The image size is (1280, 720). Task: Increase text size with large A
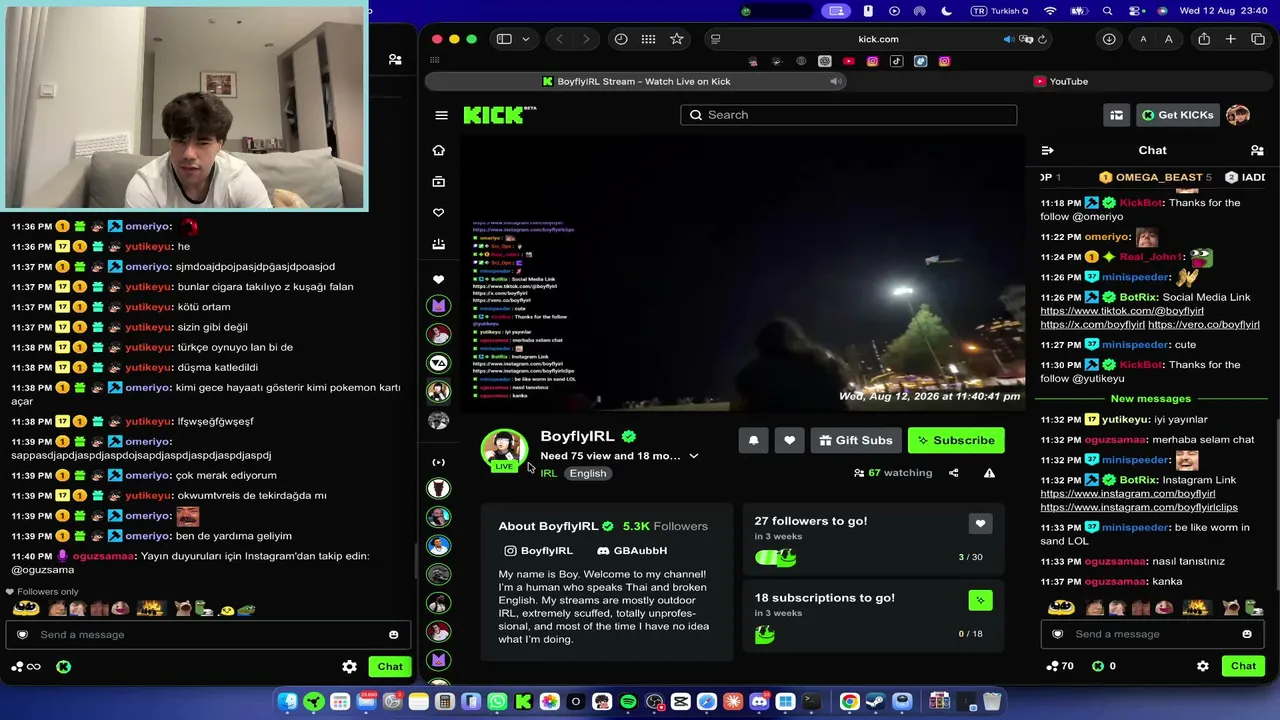pos(1168,39)
